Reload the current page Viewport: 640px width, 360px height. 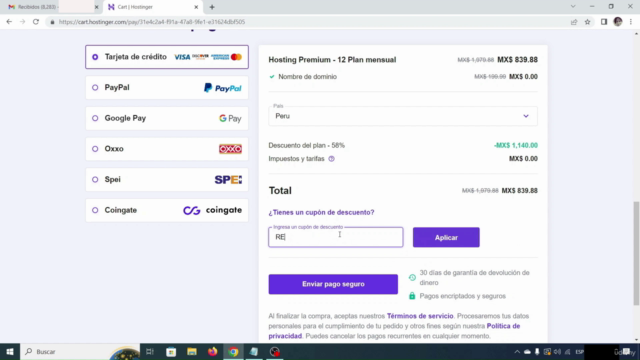(36, 22)
